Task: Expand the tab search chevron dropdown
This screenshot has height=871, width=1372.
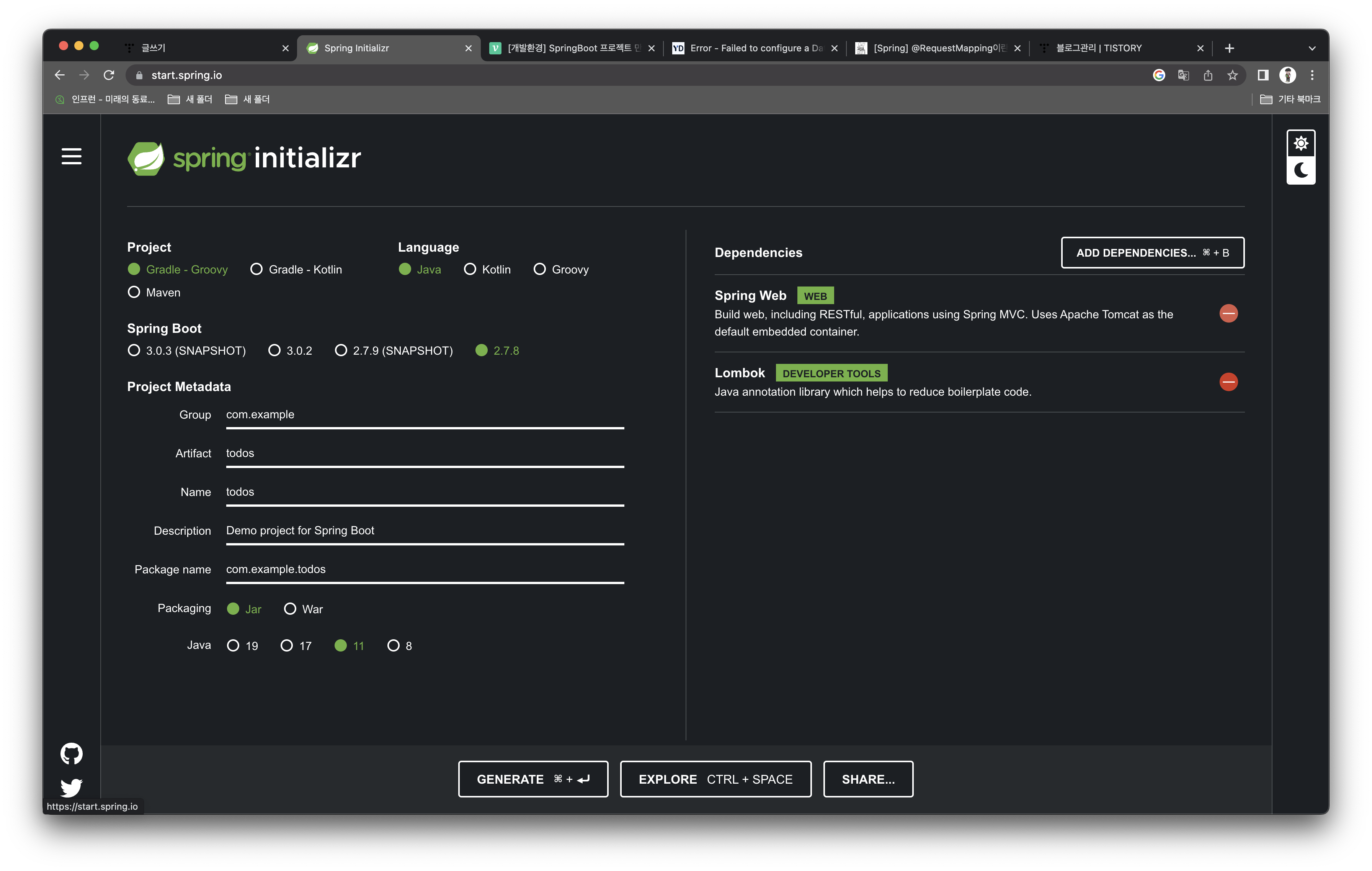Action: click(x=1312, y=48)
